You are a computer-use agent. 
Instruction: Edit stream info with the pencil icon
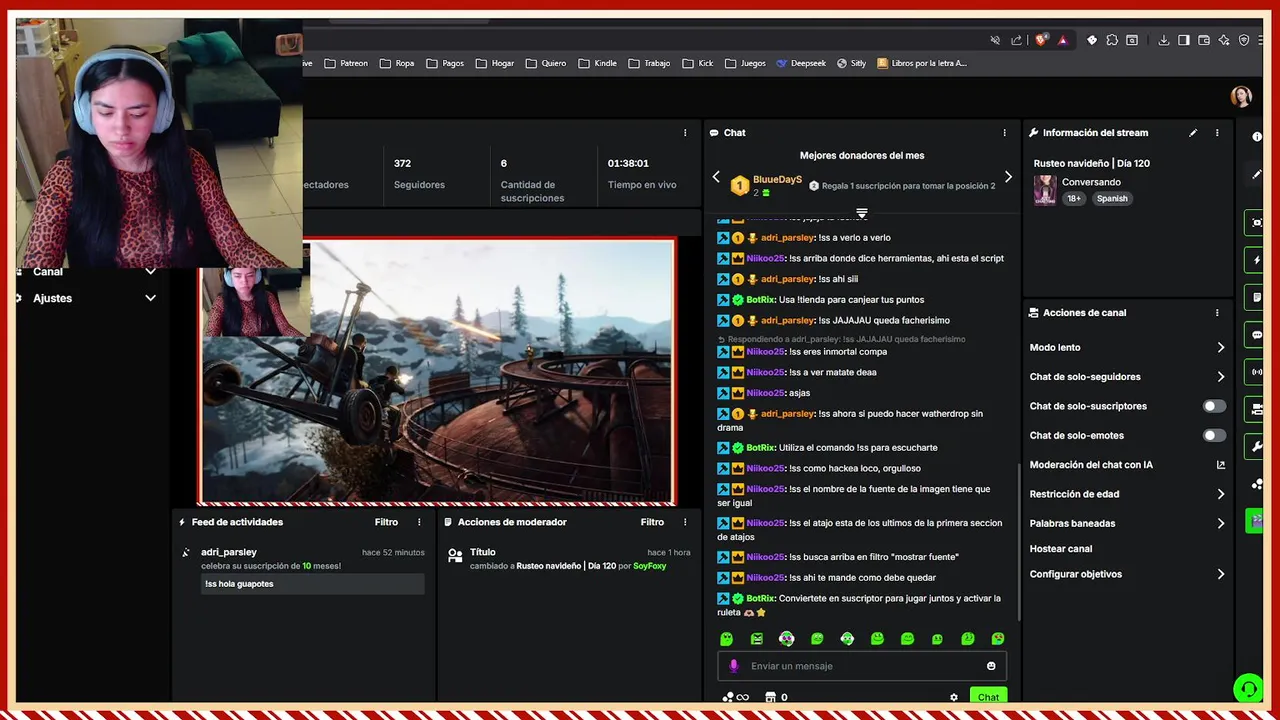coord(1193,133)
